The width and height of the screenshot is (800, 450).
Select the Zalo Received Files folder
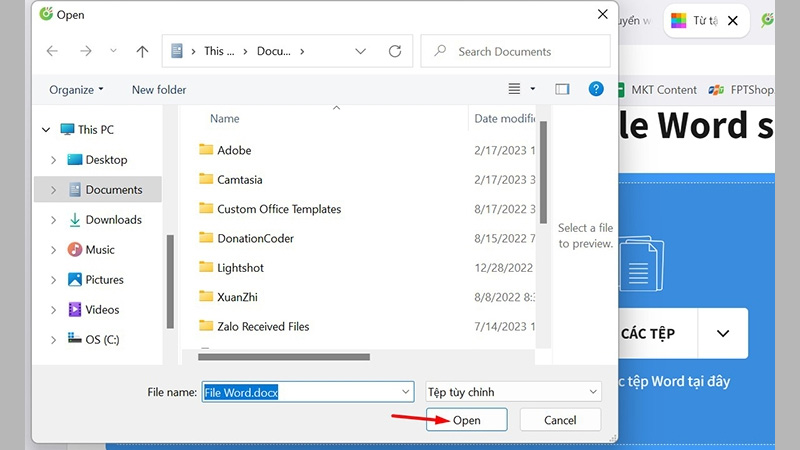(263, 326)
